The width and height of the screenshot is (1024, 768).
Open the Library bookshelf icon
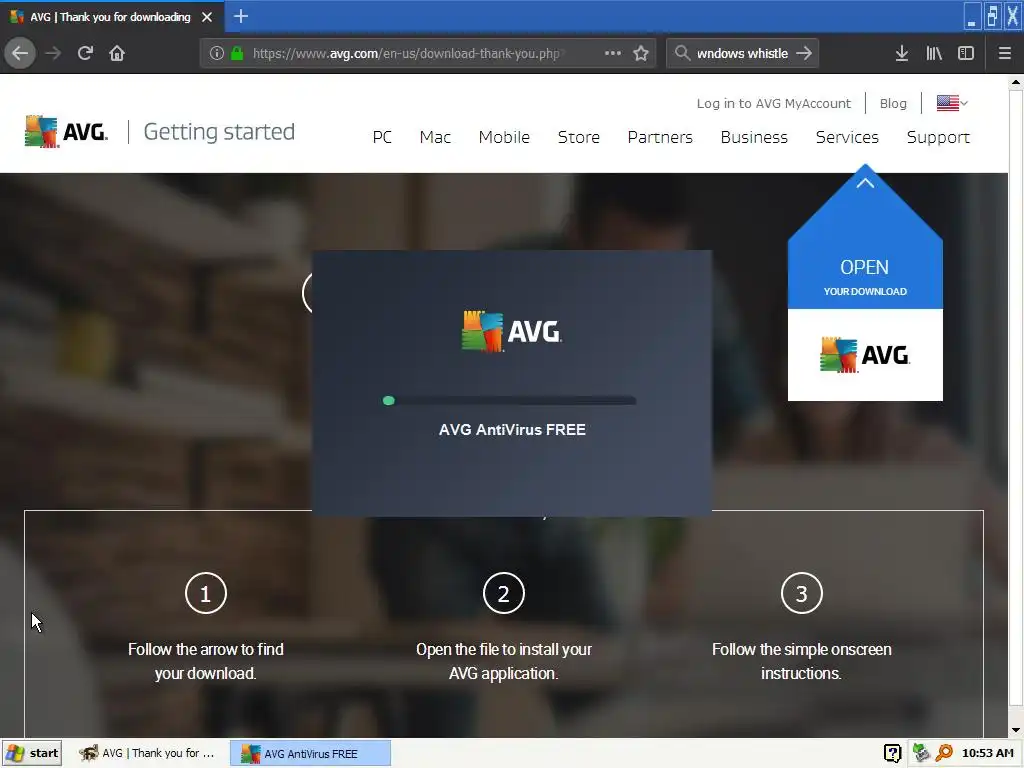(934, 54)
